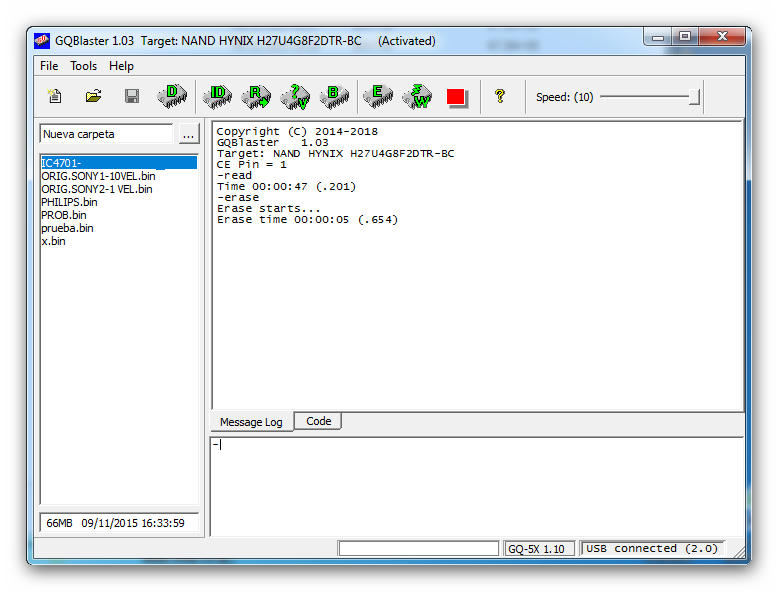Select PHILIPS.bin in the file list
779x592 pixels.
(x=70, y=202)
